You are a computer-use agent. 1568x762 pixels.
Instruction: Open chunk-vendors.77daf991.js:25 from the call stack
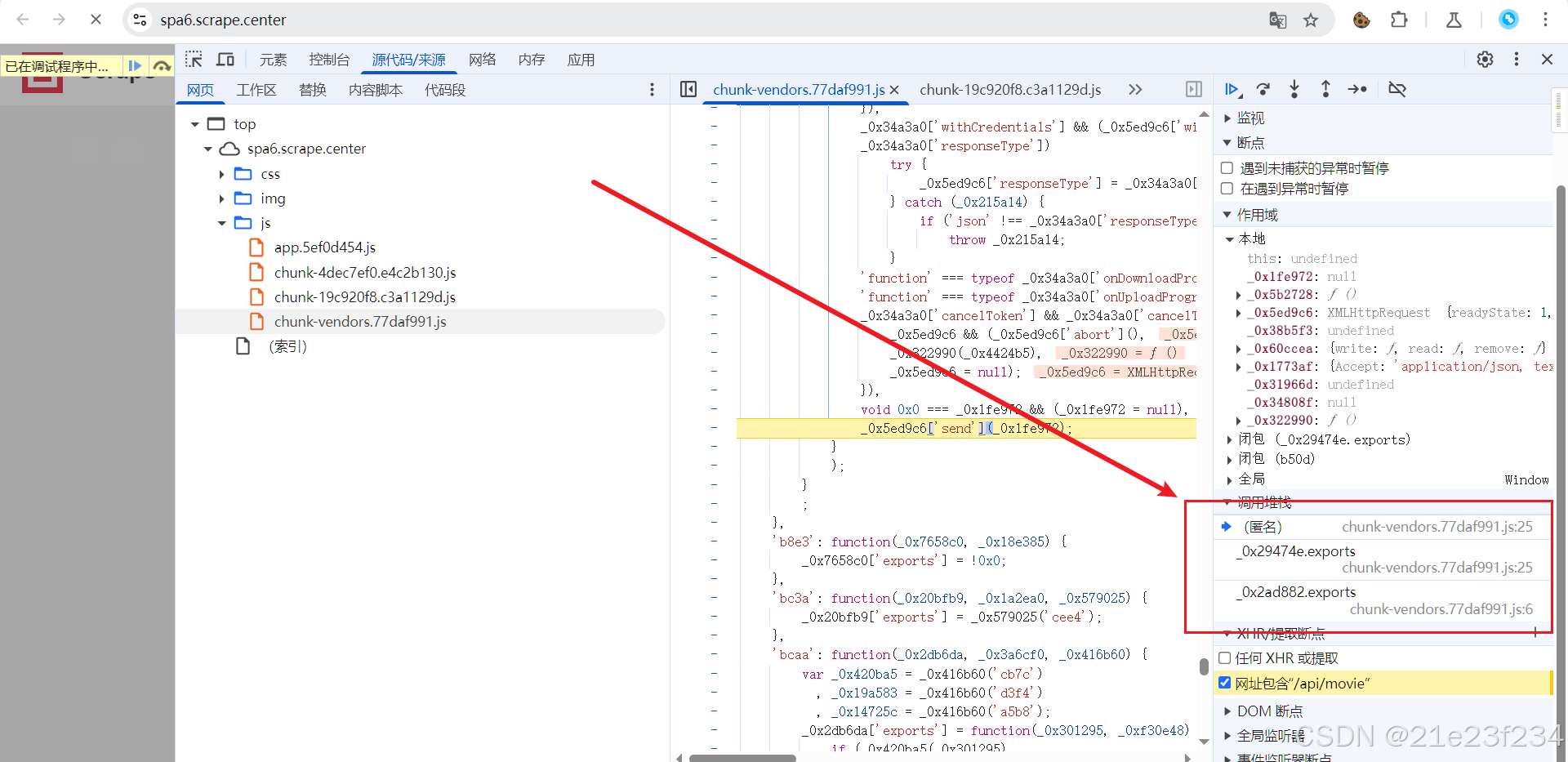pyautogui.click(x=1437, y=526)
